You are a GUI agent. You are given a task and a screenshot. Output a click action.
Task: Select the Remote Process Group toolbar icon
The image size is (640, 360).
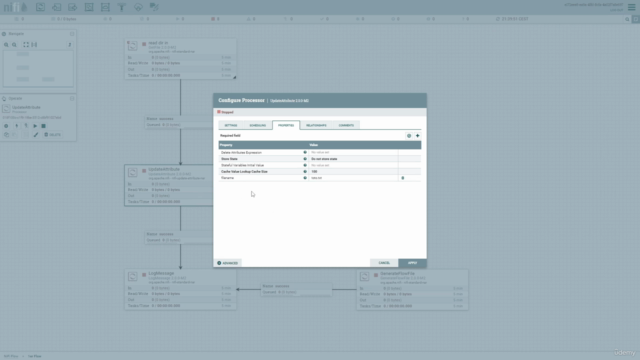(x=105, y=7)
